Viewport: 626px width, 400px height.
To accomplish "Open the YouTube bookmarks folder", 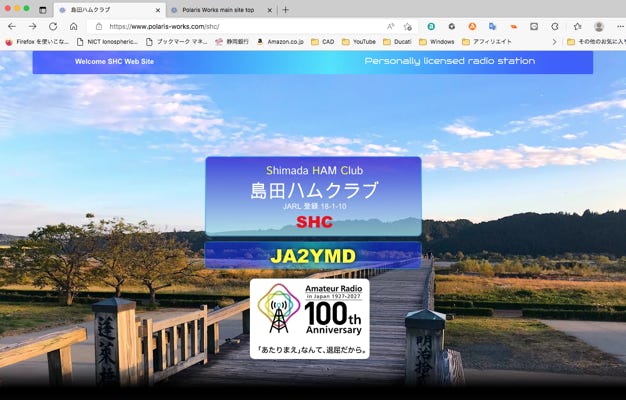I will pyautogui.click(x=358, y=42).
